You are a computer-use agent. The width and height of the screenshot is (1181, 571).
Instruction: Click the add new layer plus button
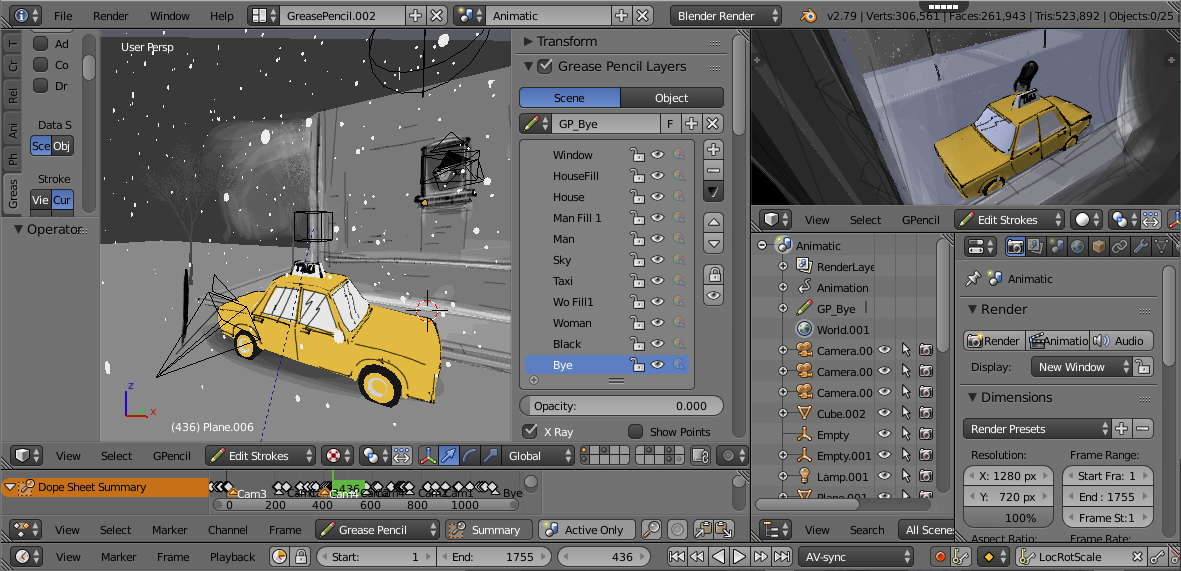pos(713,148)
